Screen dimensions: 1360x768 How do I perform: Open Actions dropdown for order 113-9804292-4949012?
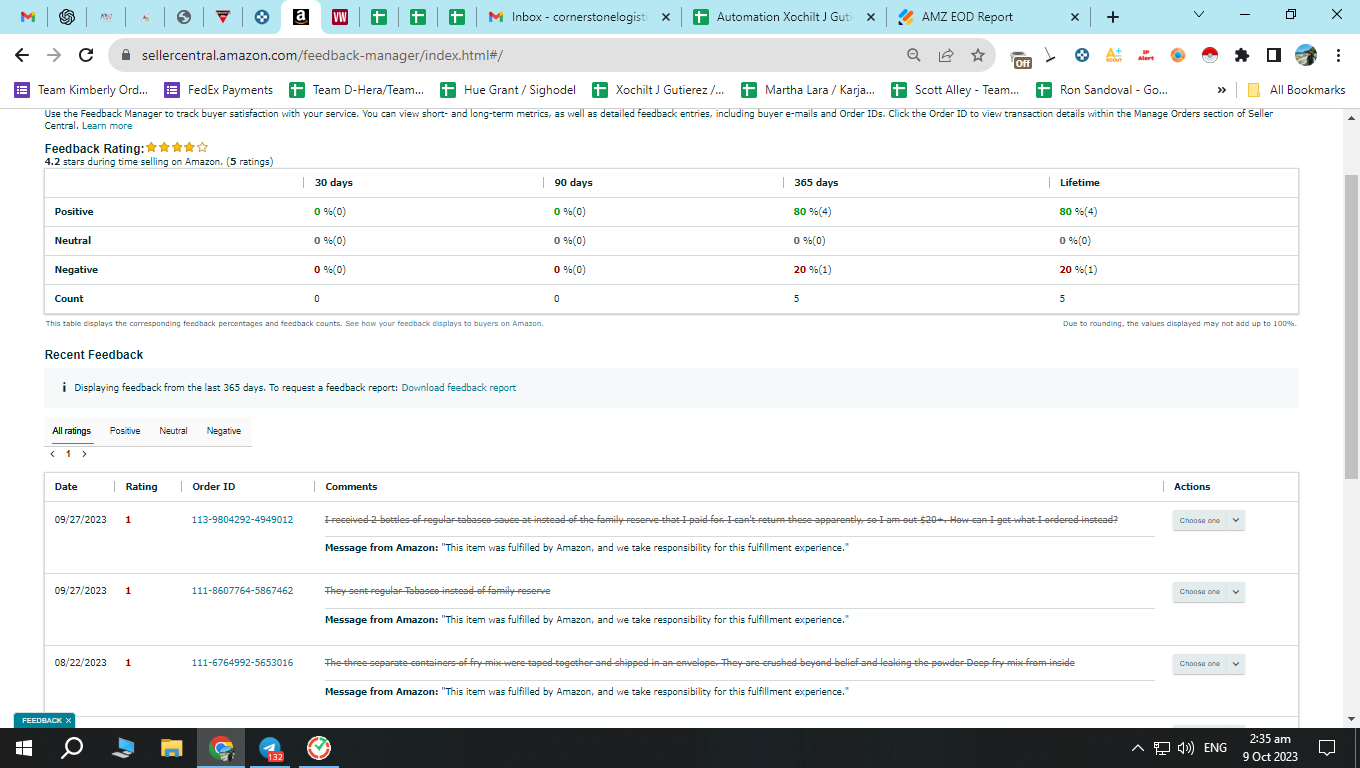point(1208,520)
